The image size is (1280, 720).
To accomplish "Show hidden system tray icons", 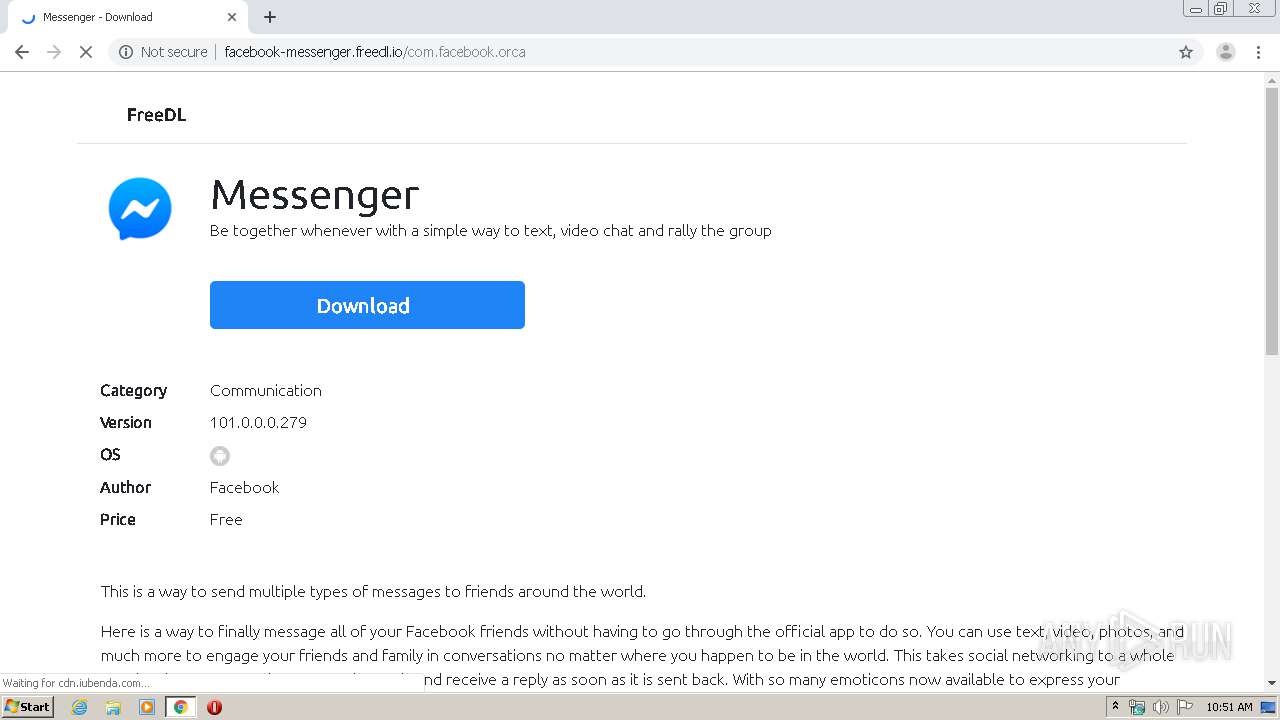I will [x=1115, y=707].
